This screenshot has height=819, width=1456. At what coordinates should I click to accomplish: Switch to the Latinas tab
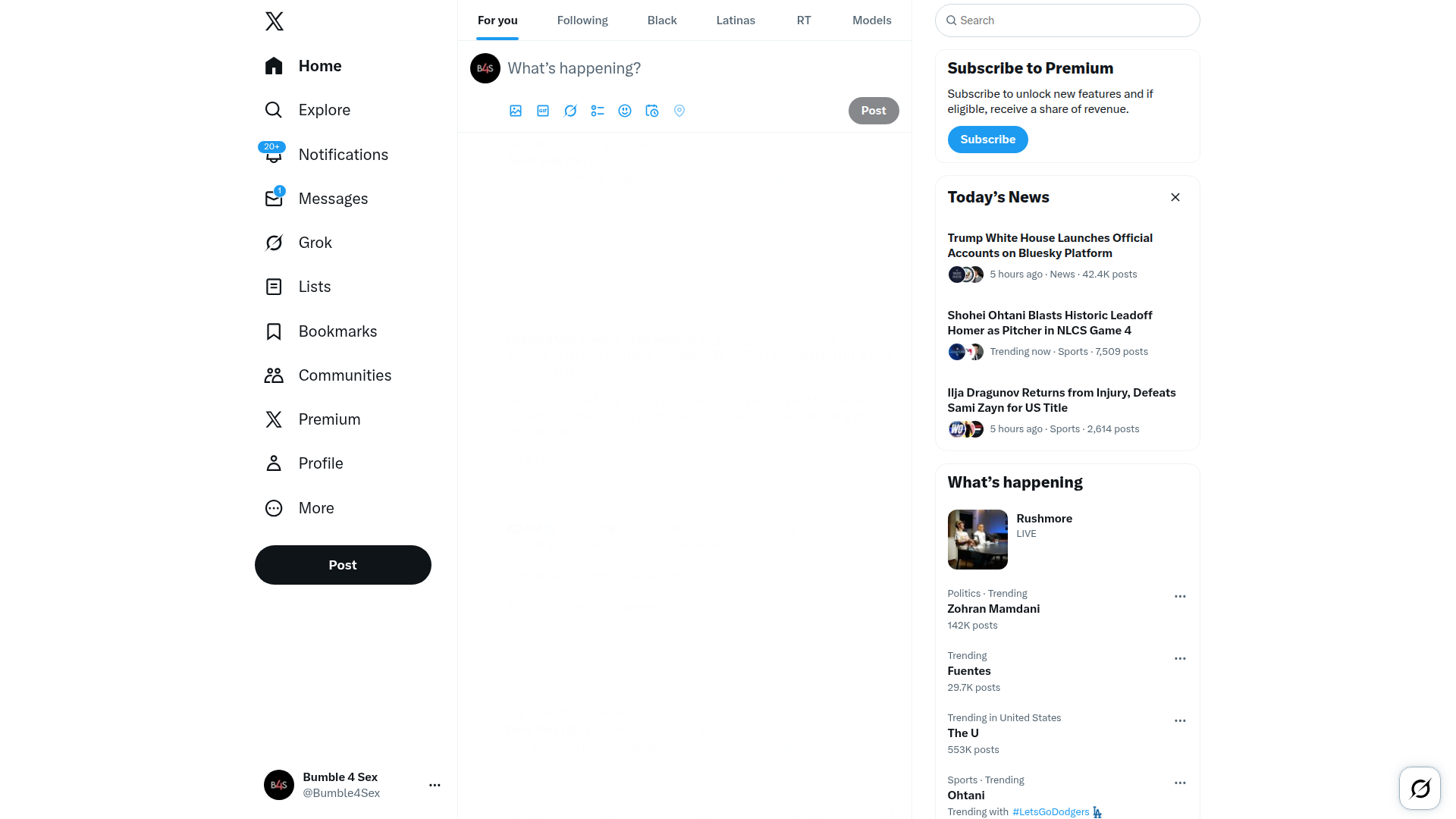pyautogui.click(x=736, y=20)
